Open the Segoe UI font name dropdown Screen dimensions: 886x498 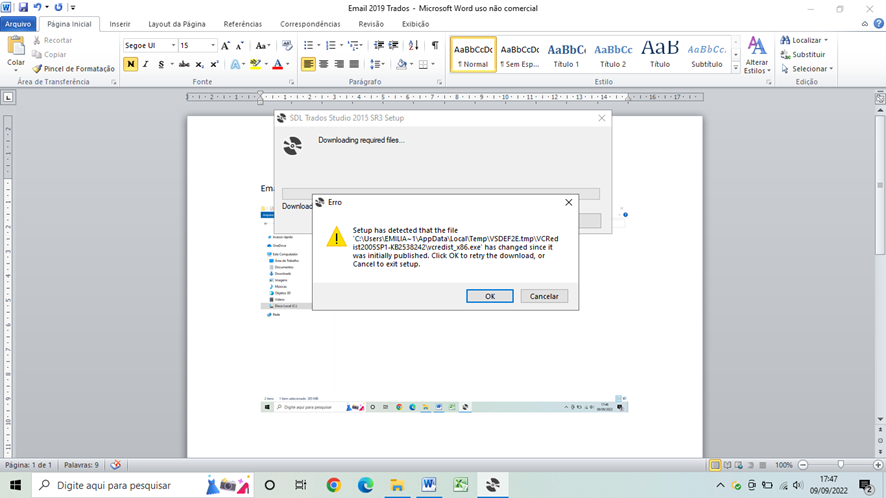coord(173,45)
